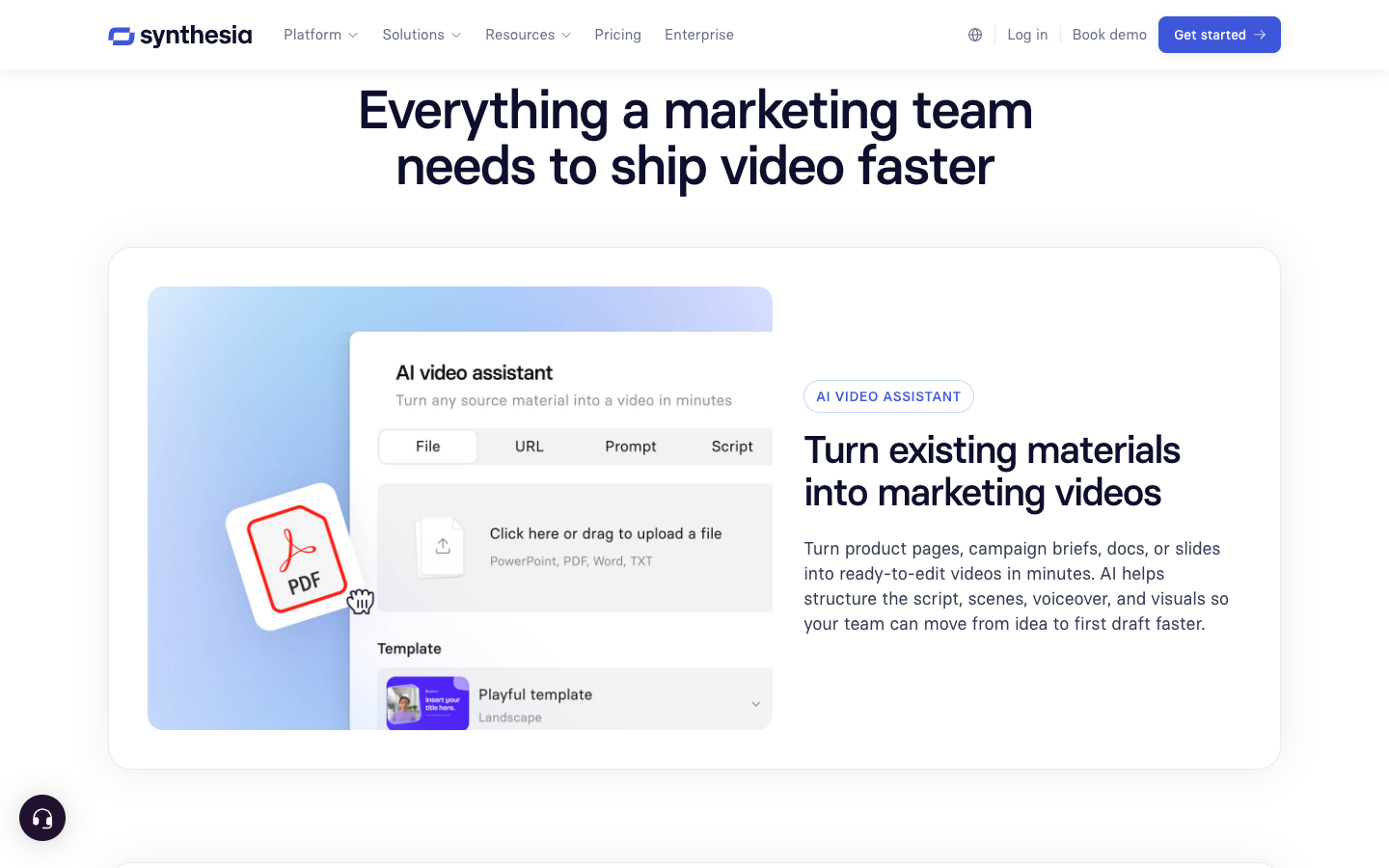Click the 'Turn product pages, campaign briefs' paragraph
The image size is (1389, 868).
pyautogui.click(x=1017, y=586)
